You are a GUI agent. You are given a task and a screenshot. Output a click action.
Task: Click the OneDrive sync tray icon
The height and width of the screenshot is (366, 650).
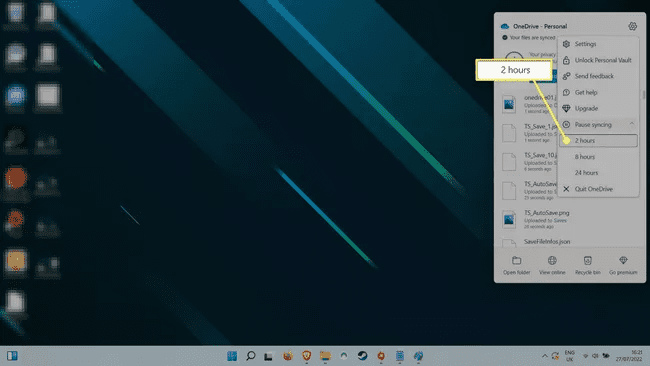pos(555,356)
